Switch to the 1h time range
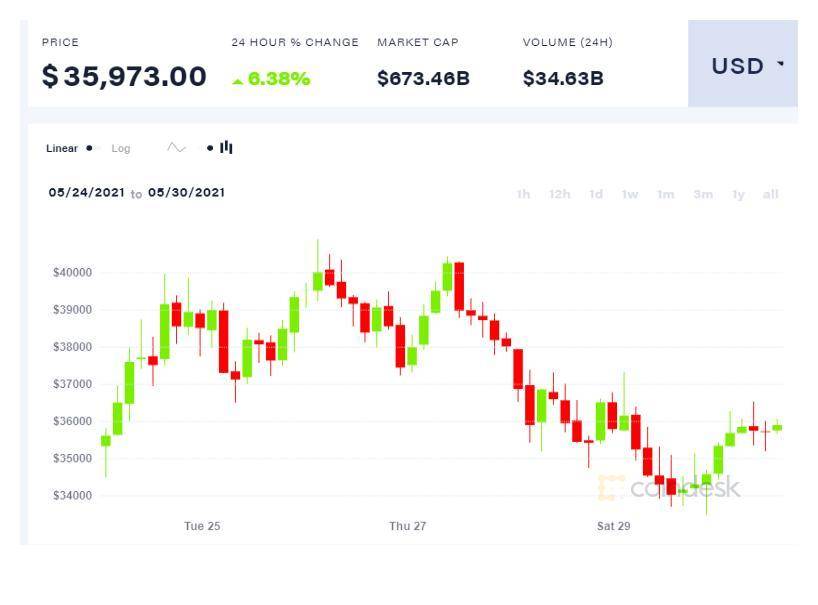Image resolution: width=818 pixels, height=605 pixels. (x=520, y=196)
